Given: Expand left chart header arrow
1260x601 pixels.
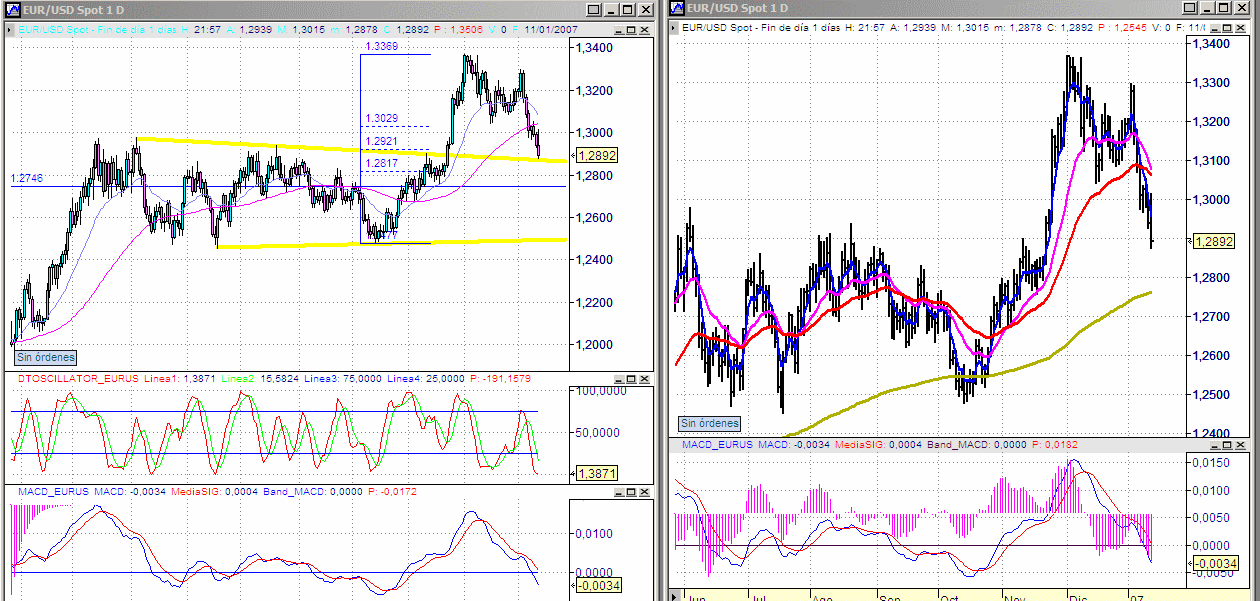Looking at the screenshot, I should click(x=11, y=30).
